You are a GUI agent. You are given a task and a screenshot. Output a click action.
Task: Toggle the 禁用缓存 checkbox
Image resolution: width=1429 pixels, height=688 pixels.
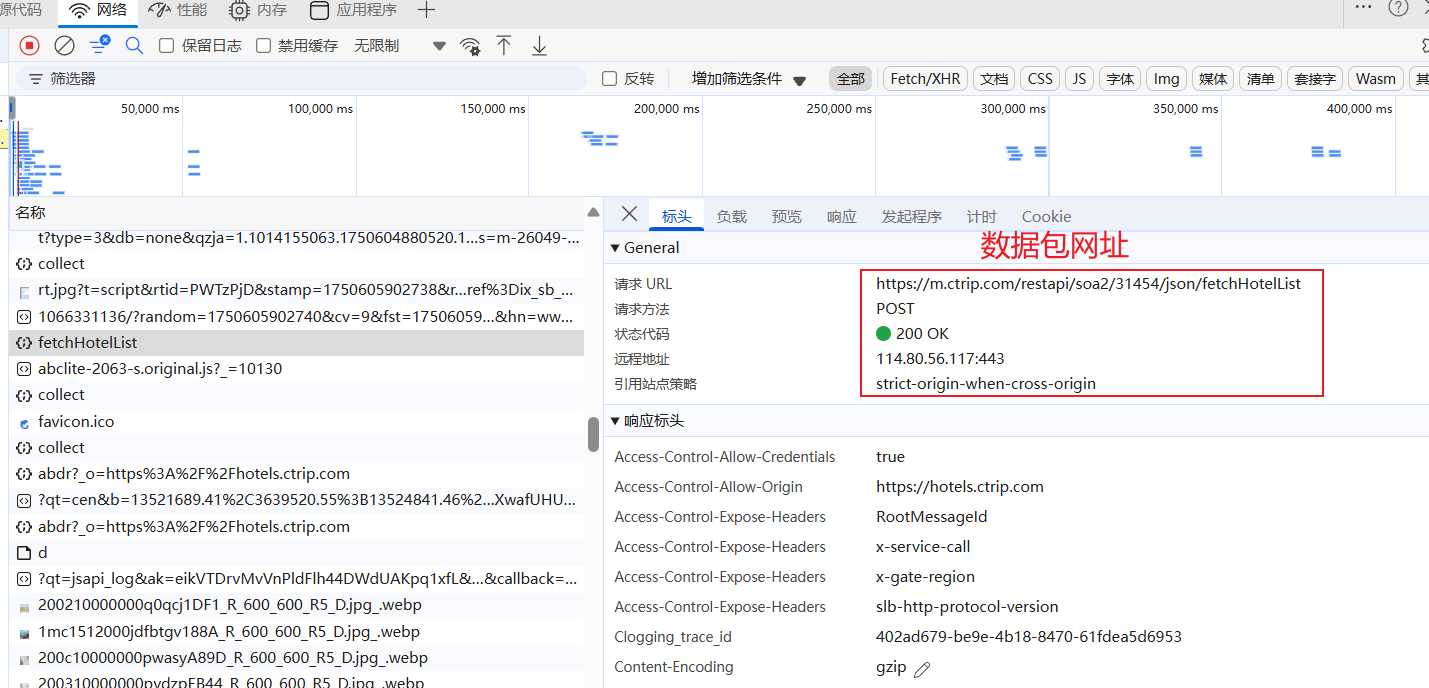point(264,46)
